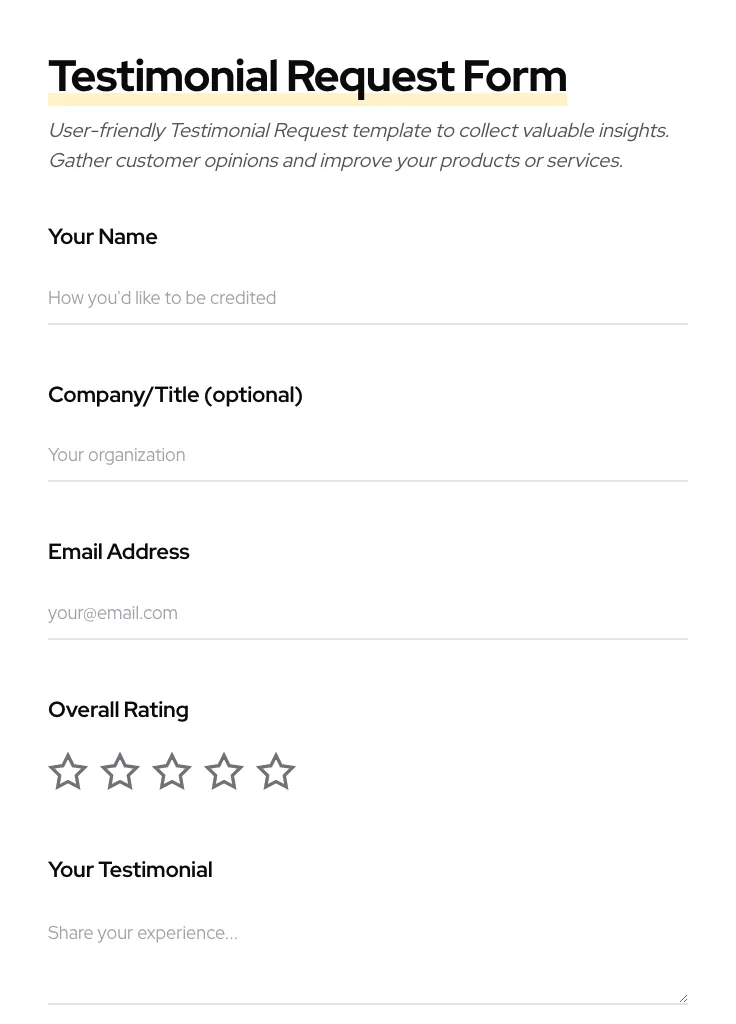Focus the organization input under Company/Title

pos(368,455)
